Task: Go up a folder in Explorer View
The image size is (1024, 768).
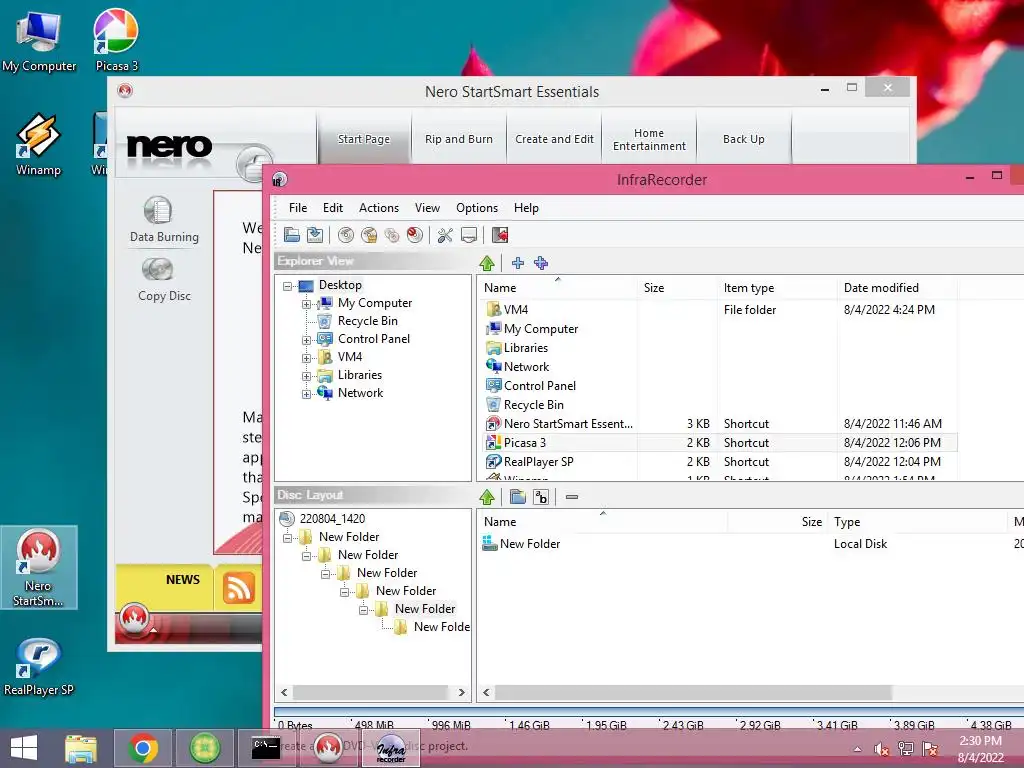Action: point(487,263)
